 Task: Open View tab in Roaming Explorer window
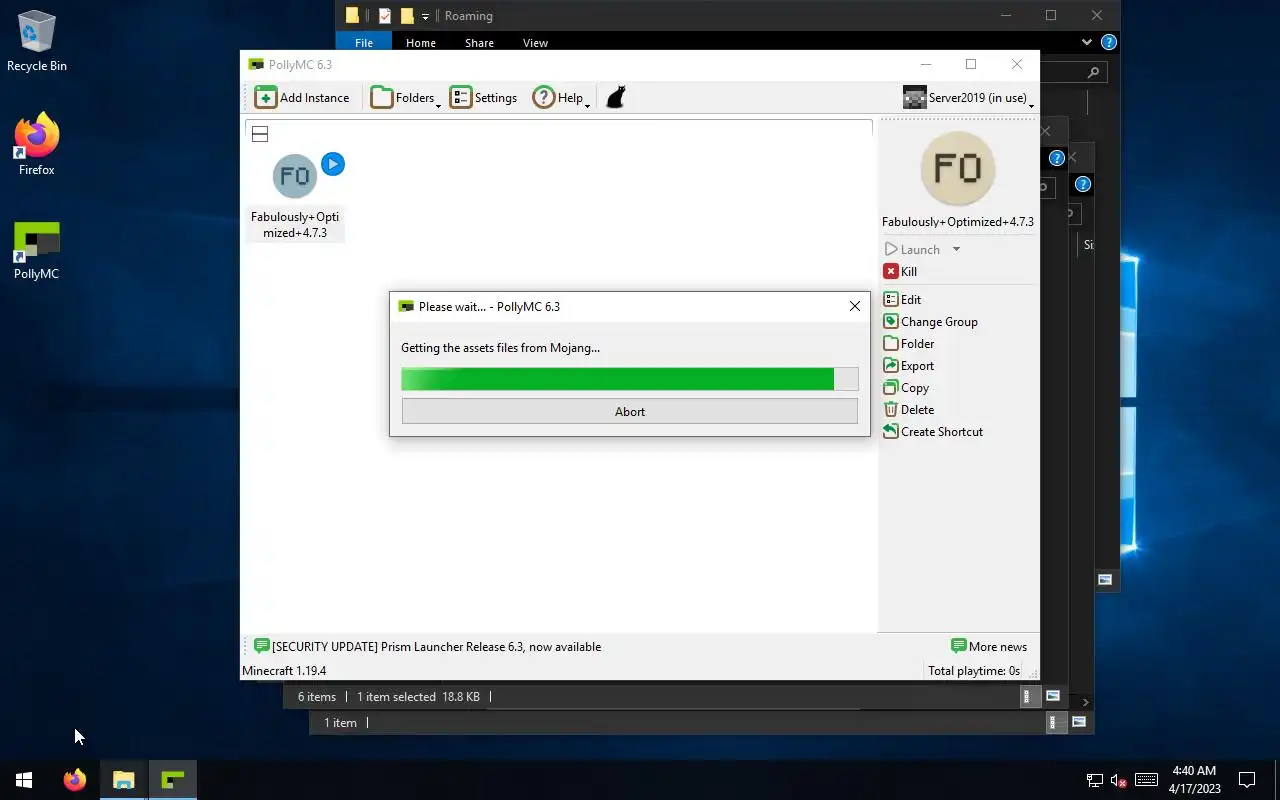[x=535, y=42]
